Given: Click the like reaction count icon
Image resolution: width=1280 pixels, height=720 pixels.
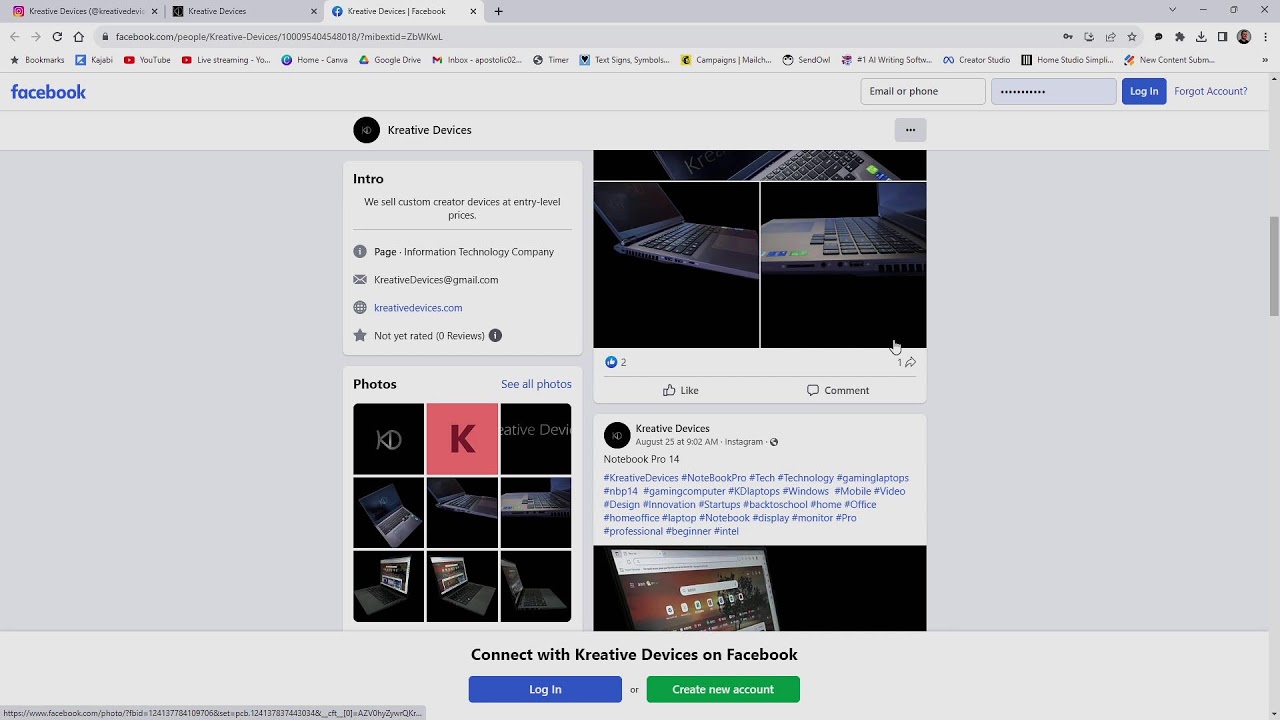Looking at the screenshot, I should click(x=611, y=362).
